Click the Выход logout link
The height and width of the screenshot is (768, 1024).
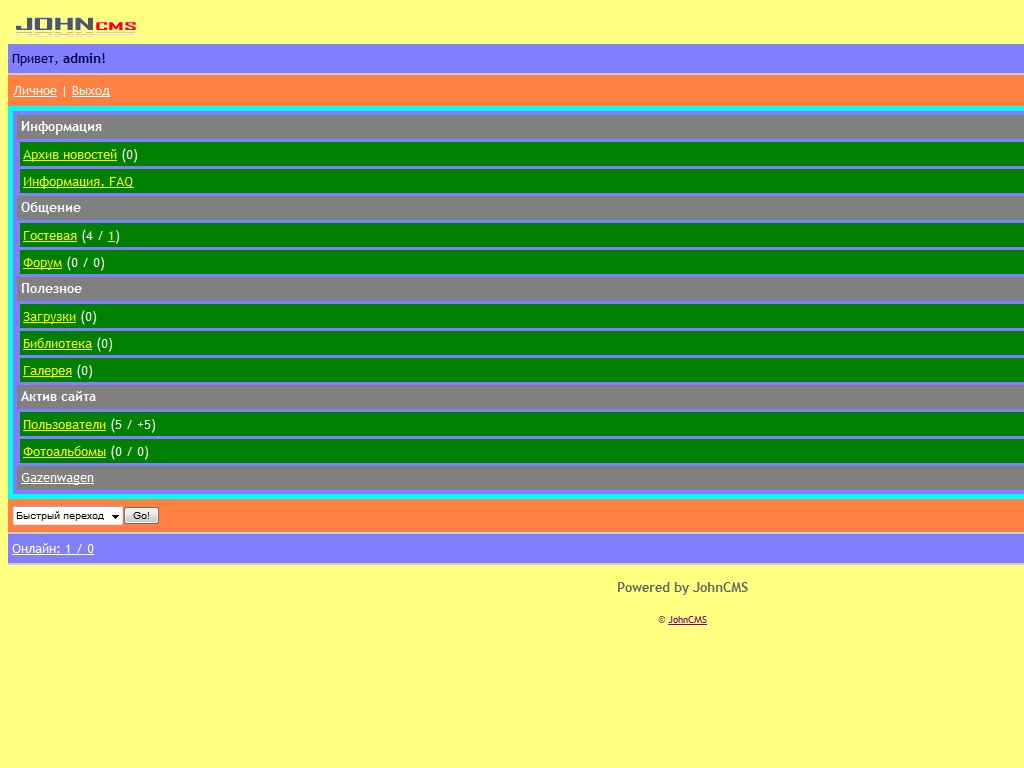(91, 91)
